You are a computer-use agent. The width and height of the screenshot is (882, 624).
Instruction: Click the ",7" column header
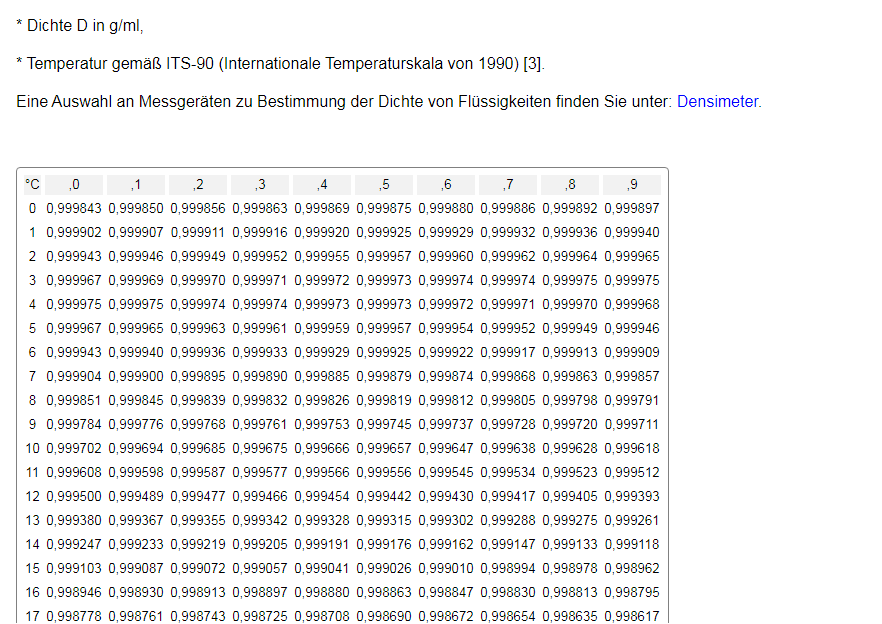[508, 184]
